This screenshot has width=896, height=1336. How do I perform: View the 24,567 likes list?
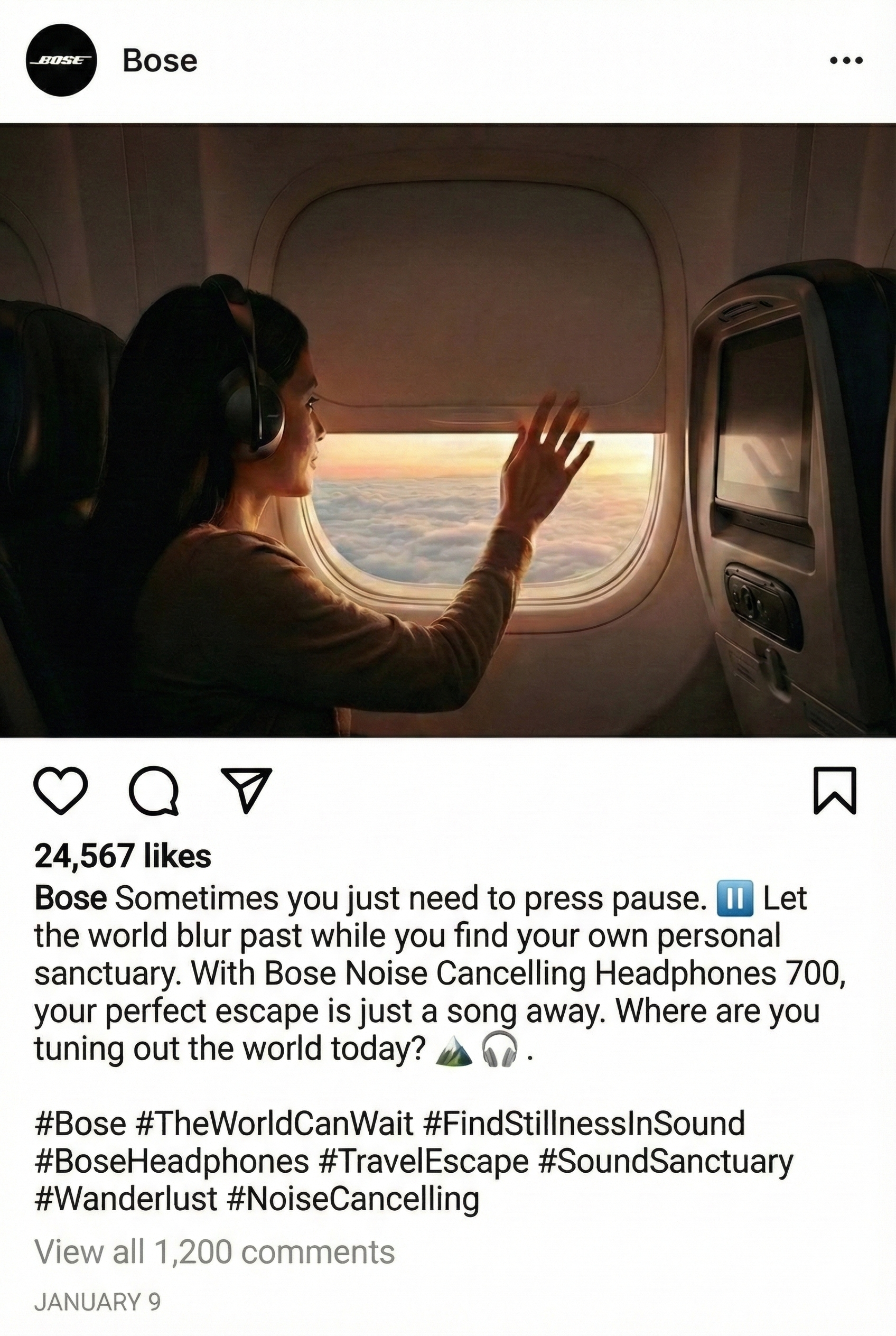pos(123,856)
